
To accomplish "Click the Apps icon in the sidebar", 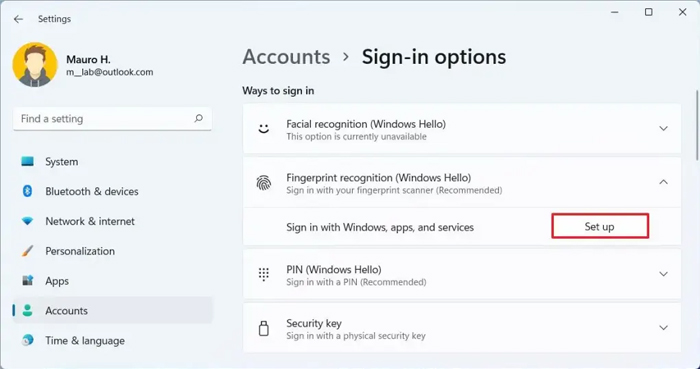I will click(28, 281).
